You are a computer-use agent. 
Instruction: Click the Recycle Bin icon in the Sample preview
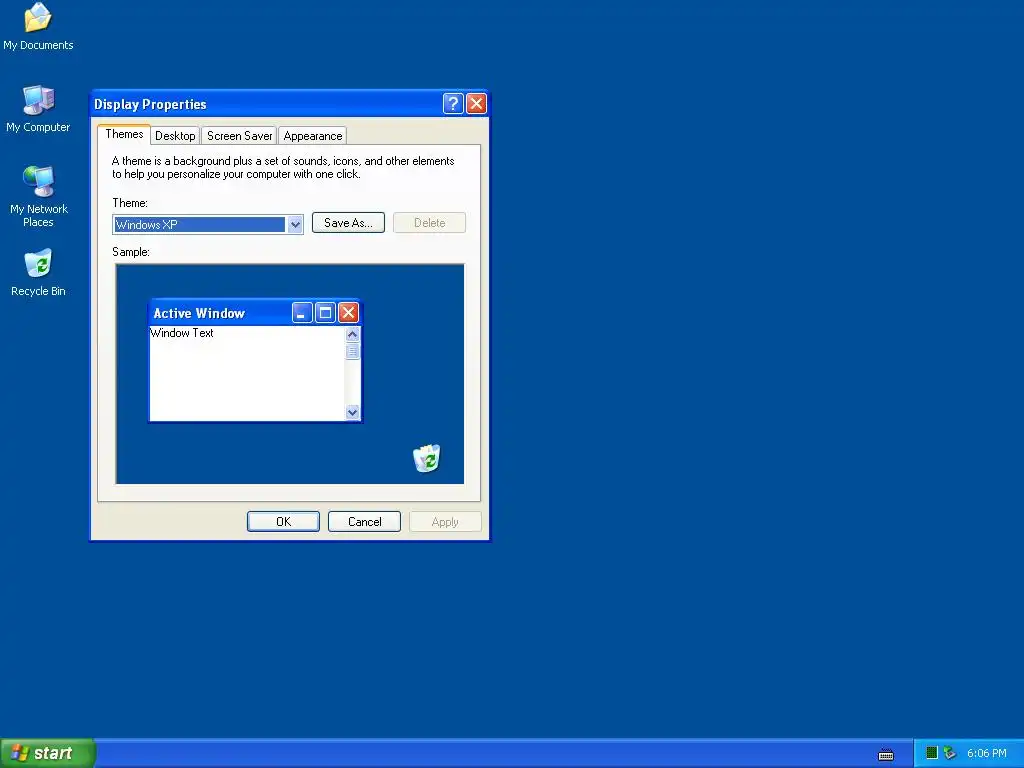click(427, 458)
